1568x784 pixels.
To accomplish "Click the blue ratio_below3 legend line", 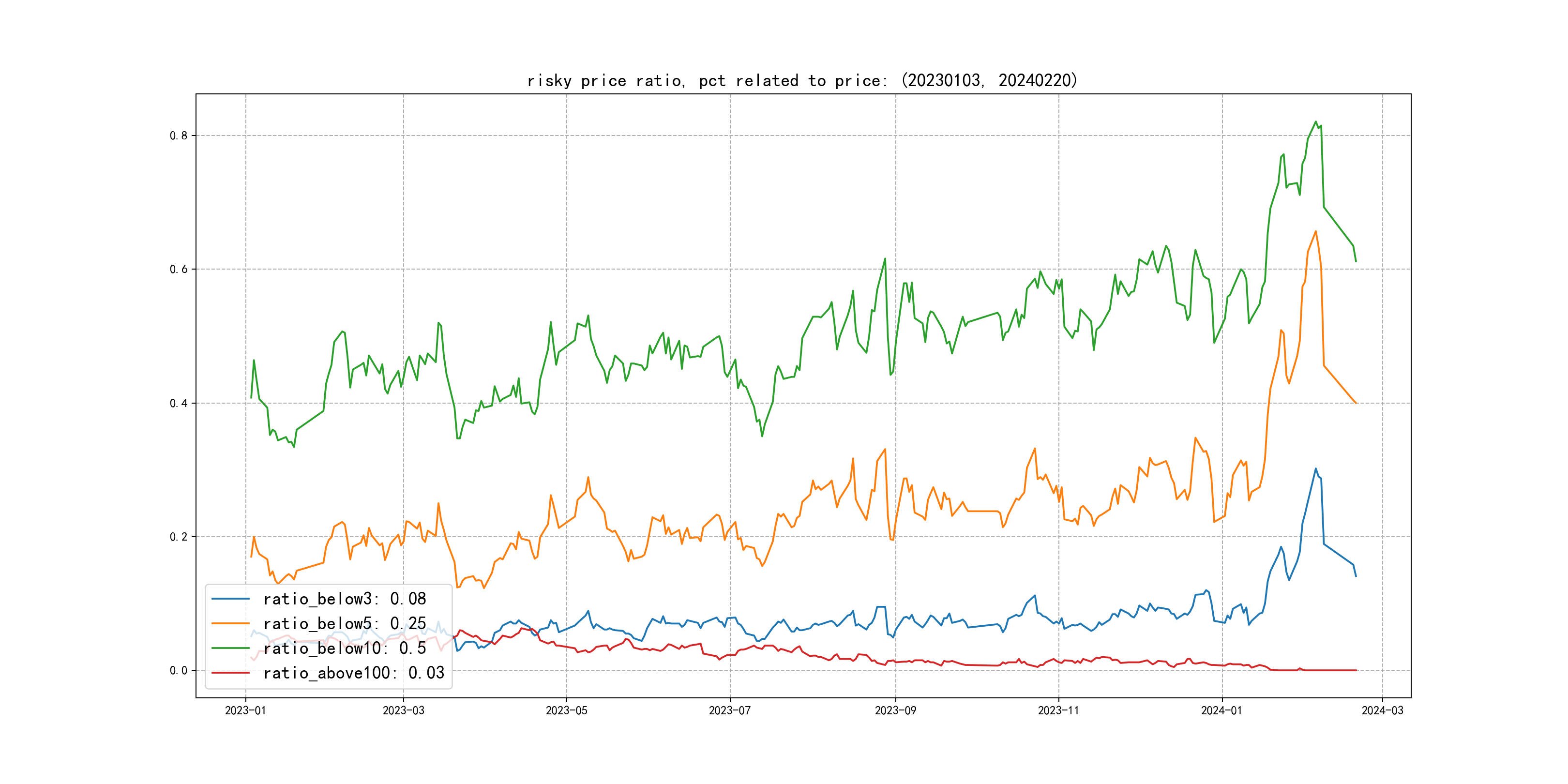I will click(x=230, y=599).
